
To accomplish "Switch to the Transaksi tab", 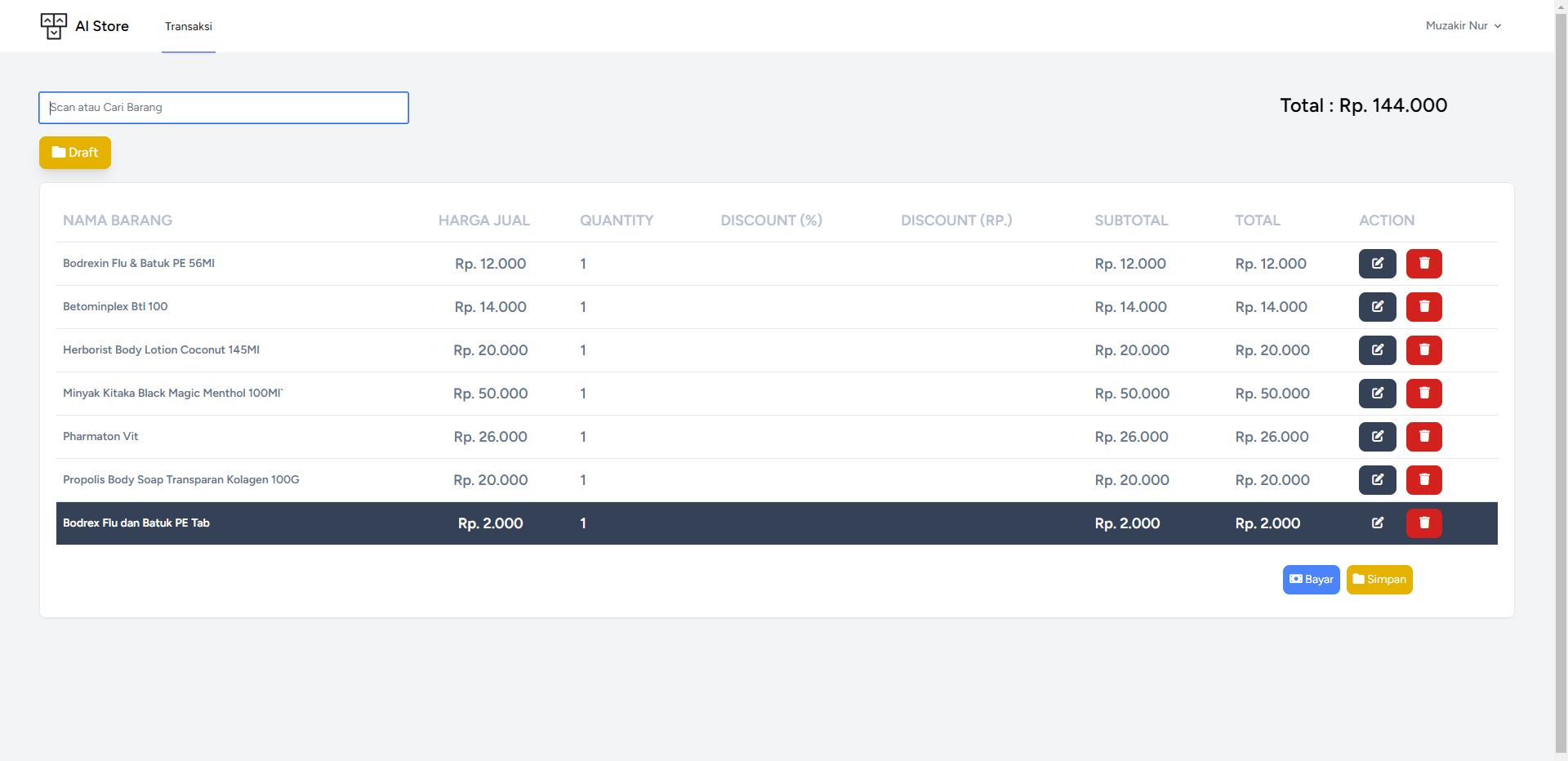I will tap(188, 26).
